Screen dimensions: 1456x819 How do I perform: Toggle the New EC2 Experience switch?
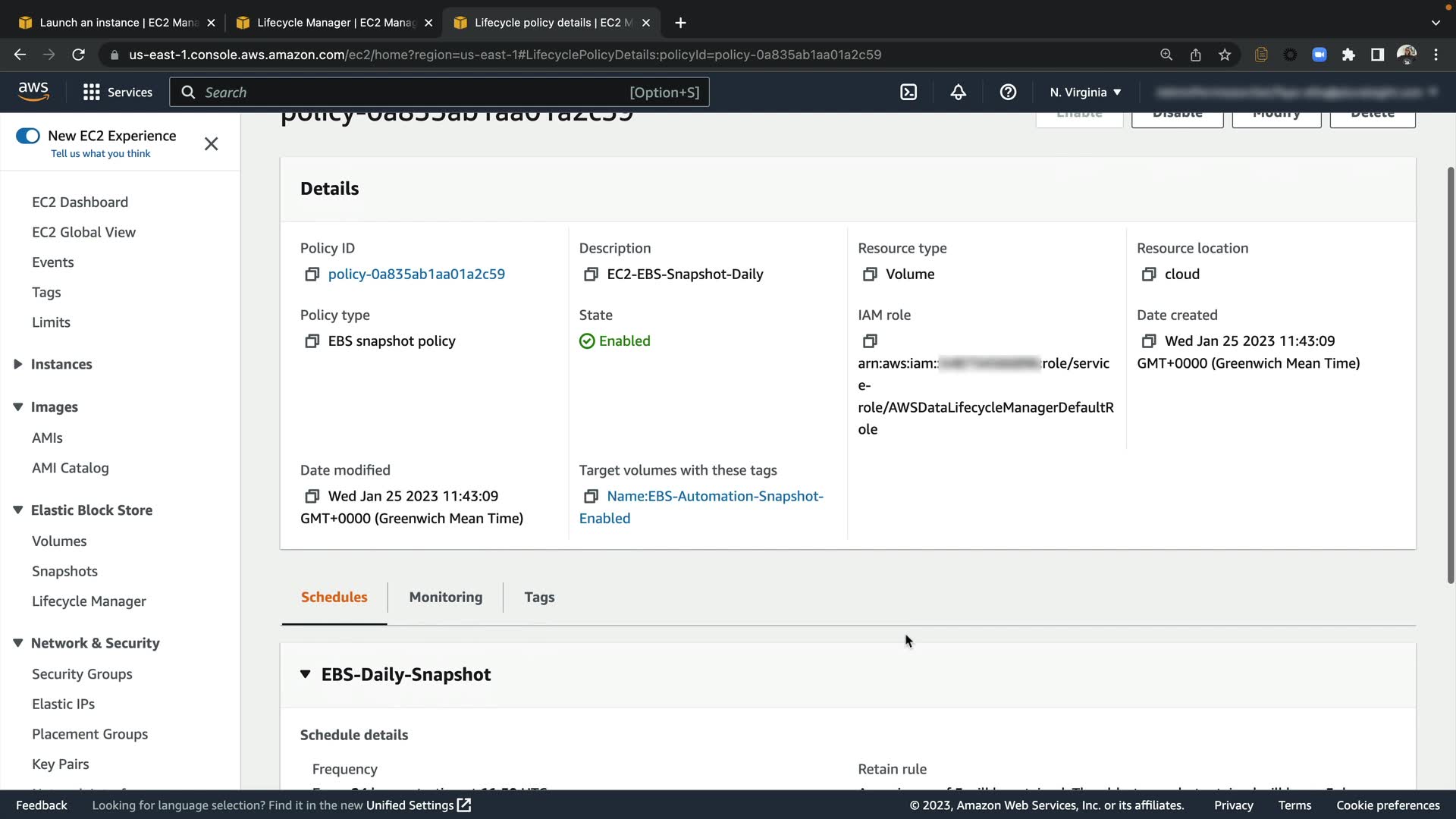click(x=28, y=136)
